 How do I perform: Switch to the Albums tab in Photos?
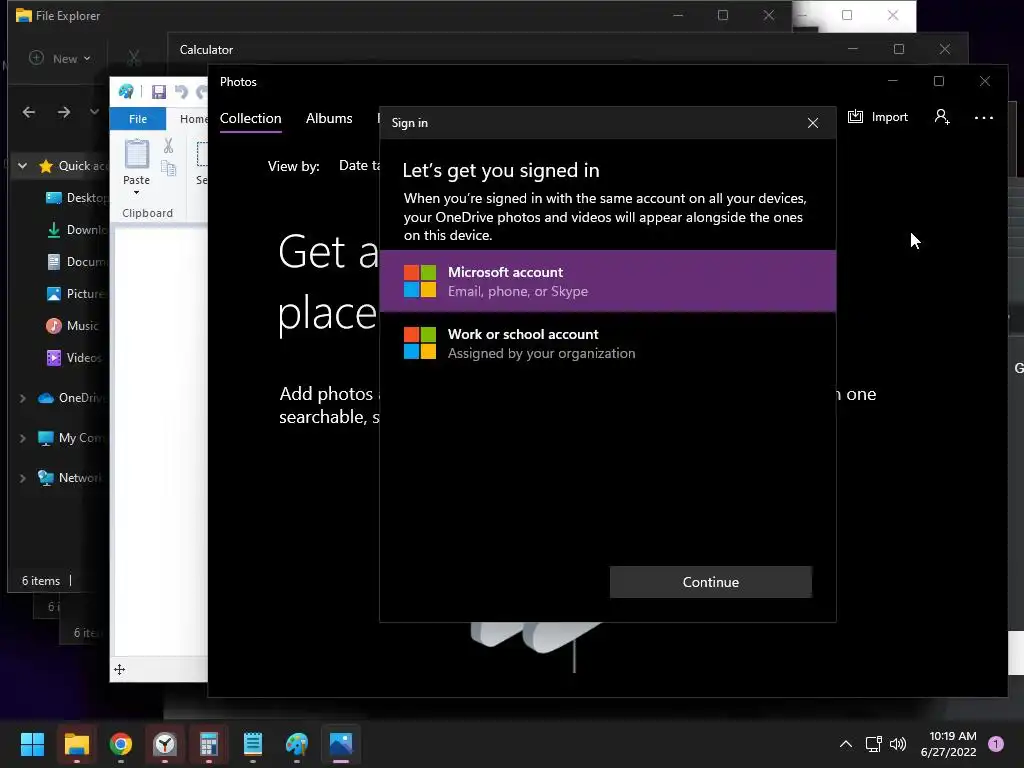(328, 118)
